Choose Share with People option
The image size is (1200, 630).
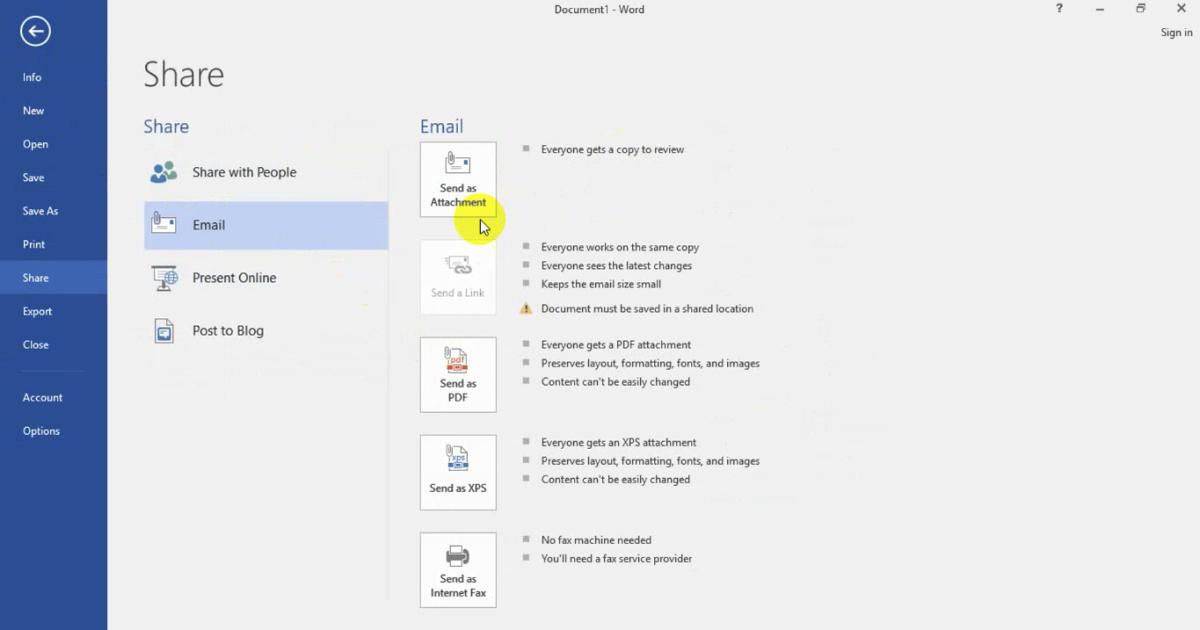pyautogui.click(x=266, y=172)
